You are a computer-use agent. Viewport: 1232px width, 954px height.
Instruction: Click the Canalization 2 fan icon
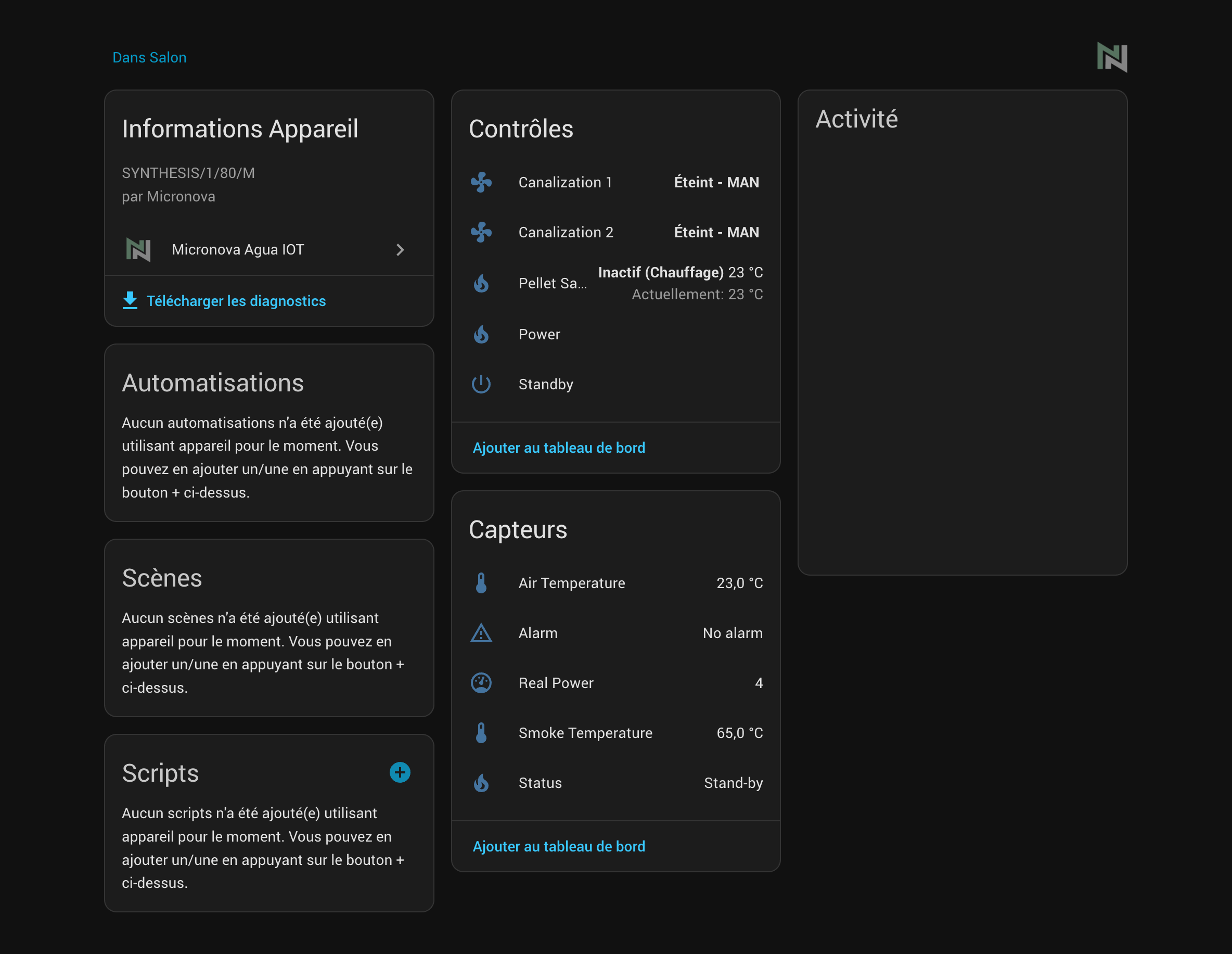[x=481, y=233]
